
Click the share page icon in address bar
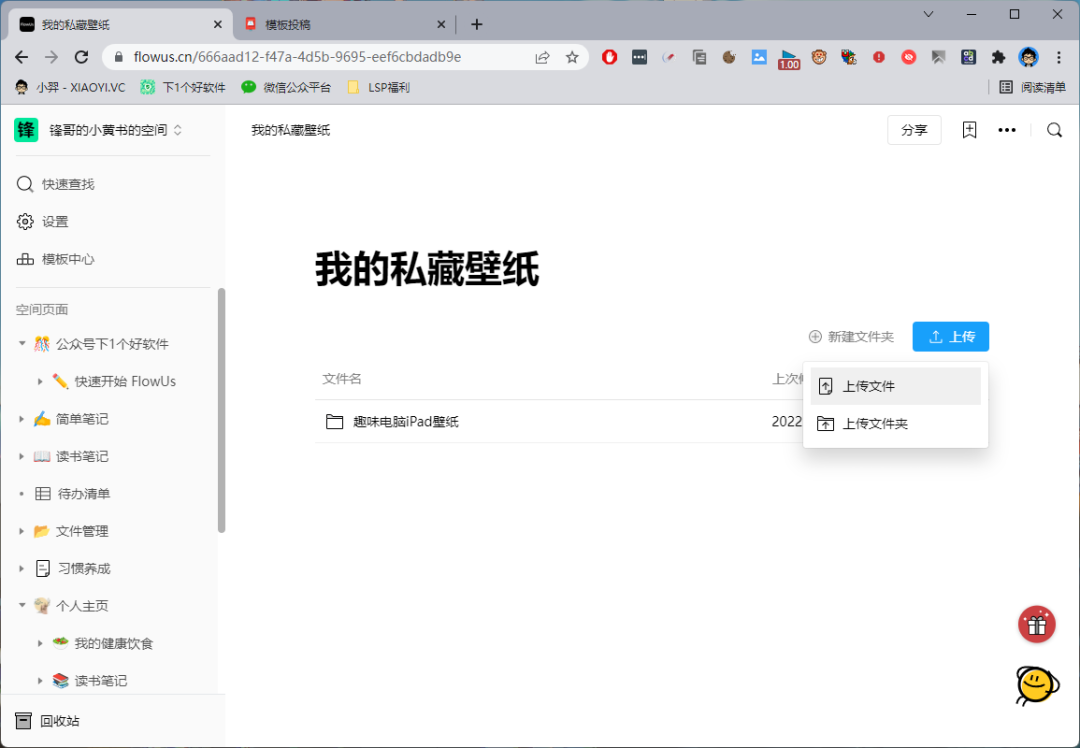point(542,57)
